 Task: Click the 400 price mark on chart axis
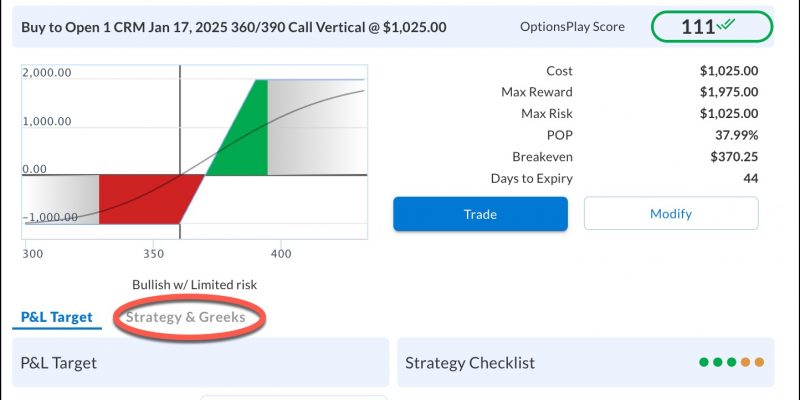281,254
